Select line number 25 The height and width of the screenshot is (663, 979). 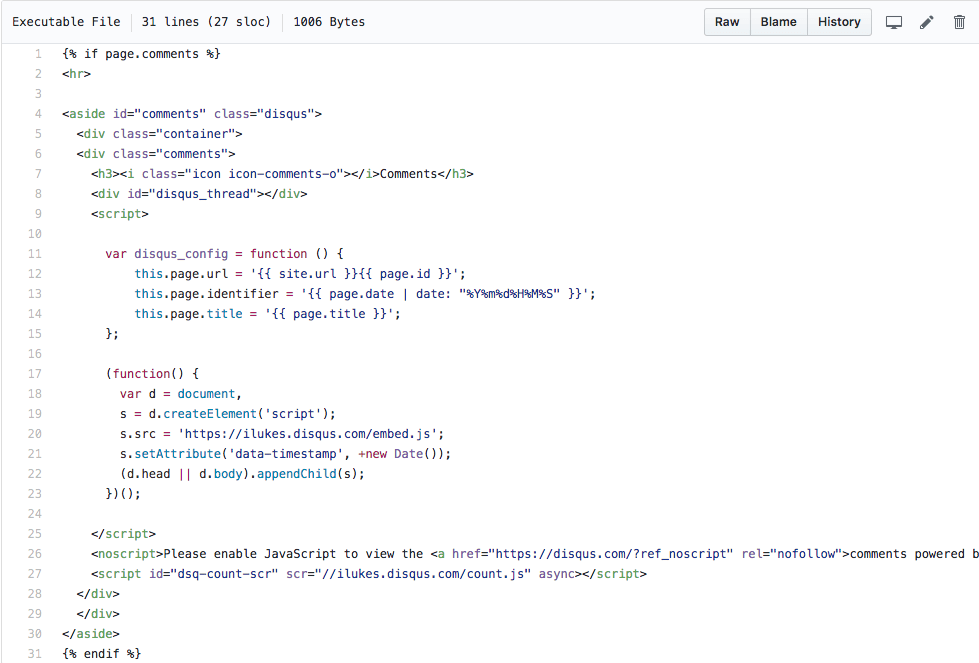[x=35, y=534]
